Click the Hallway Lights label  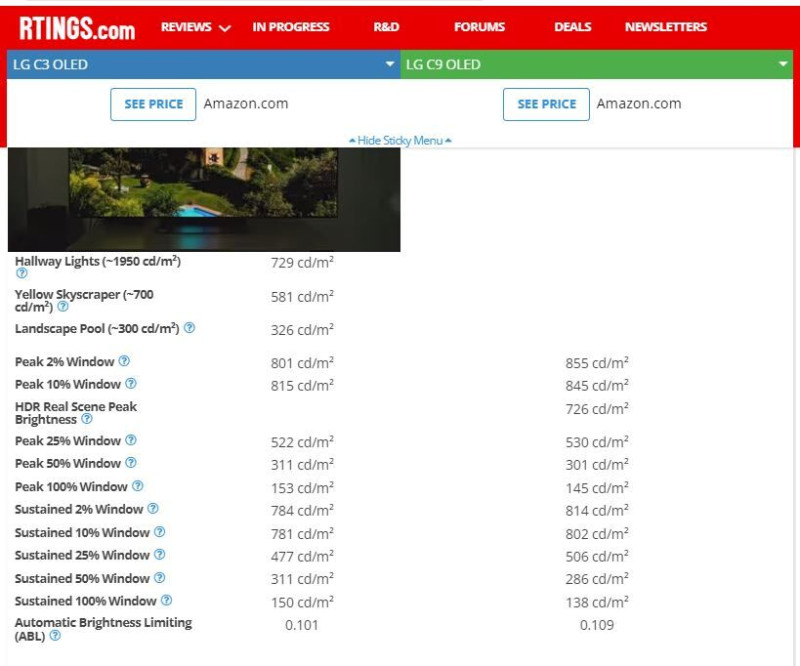[97, 261]
